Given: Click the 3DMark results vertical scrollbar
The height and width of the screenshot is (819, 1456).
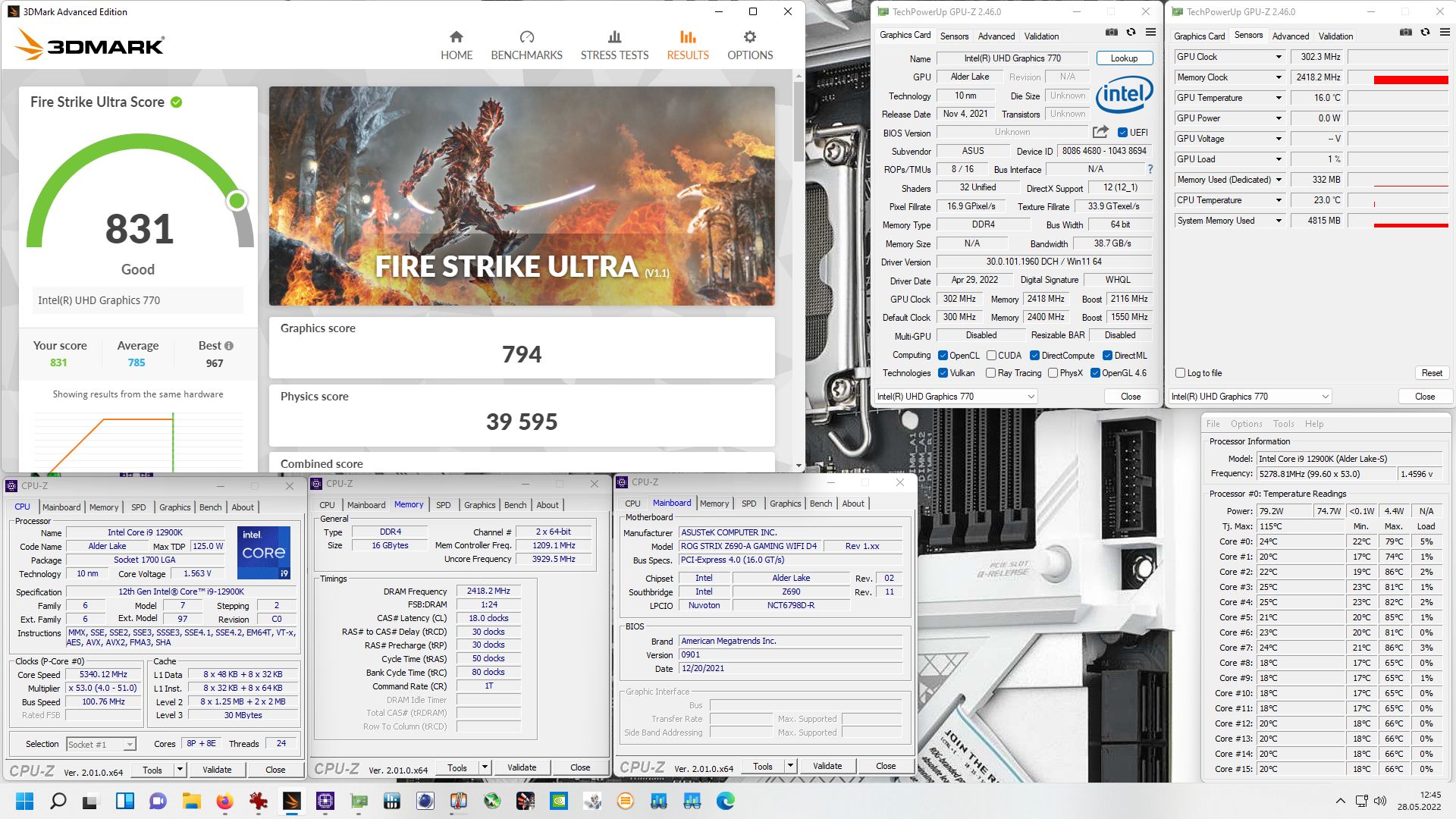Looking at the screenshot, I should pyautogui.click(x=798, y=121).
